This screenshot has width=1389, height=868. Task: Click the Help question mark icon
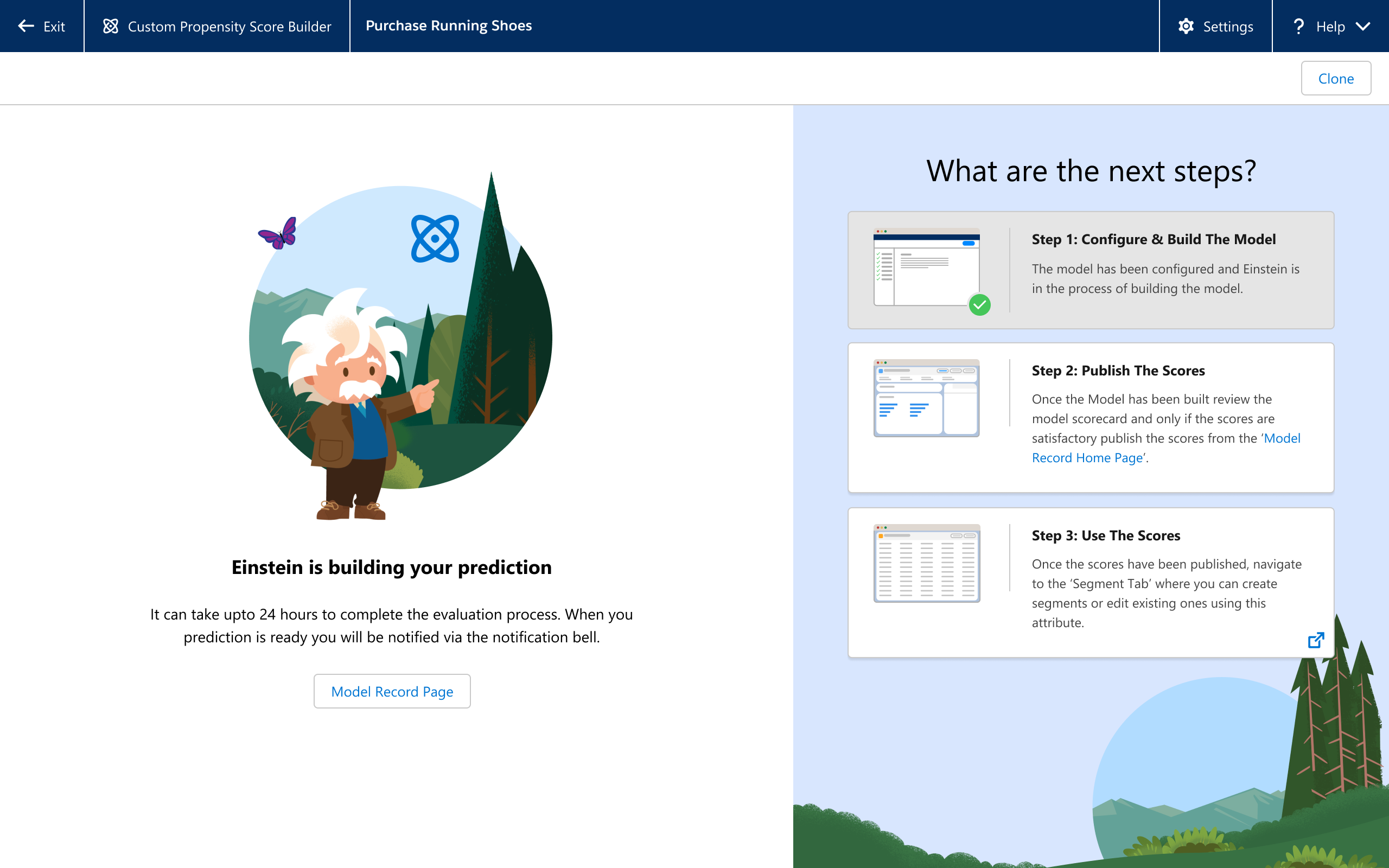click(1298, 26)
